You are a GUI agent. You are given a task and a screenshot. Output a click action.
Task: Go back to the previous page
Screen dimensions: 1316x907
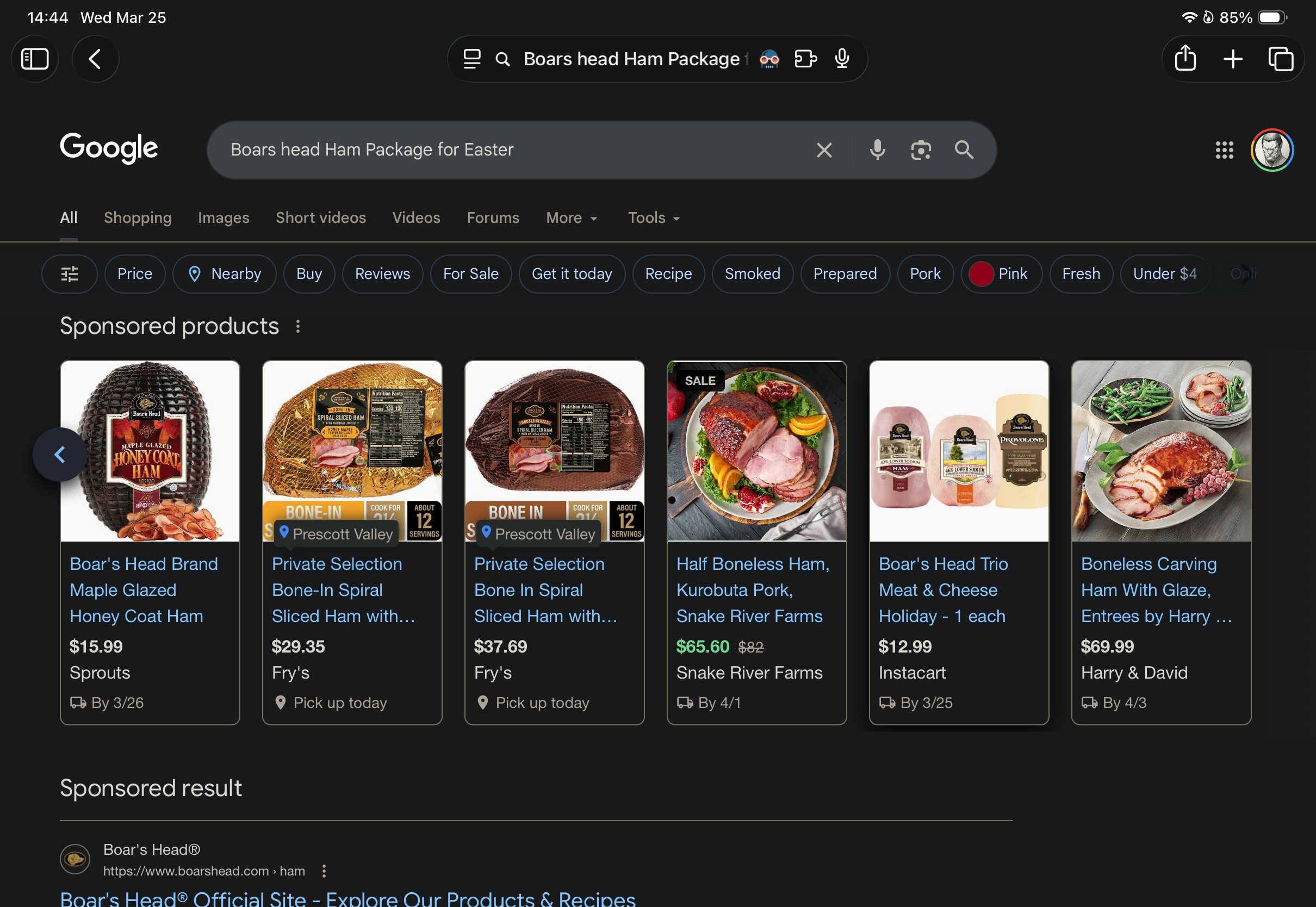[x=96, y=59]
